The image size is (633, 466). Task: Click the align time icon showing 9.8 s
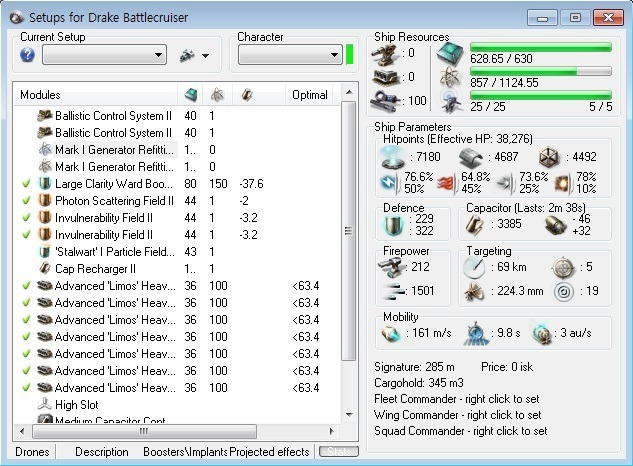(x=476, y=334)
